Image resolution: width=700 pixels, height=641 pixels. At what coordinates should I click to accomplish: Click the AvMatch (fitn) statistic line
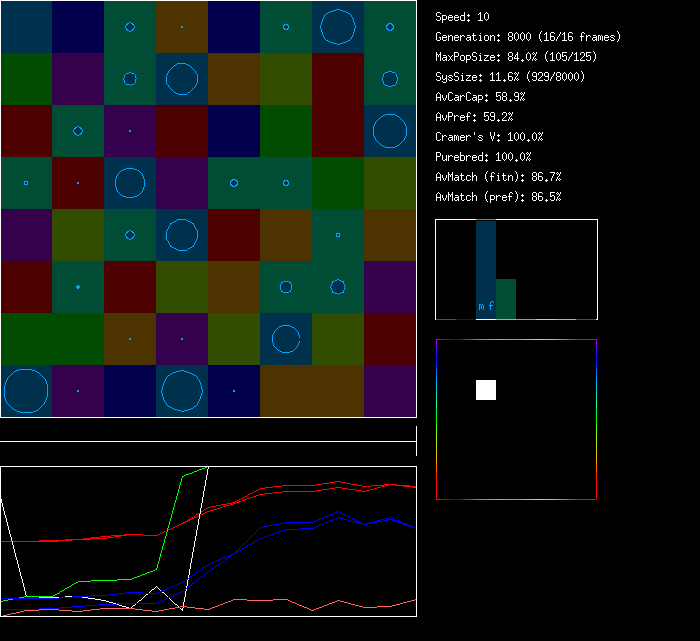[498, 177]
